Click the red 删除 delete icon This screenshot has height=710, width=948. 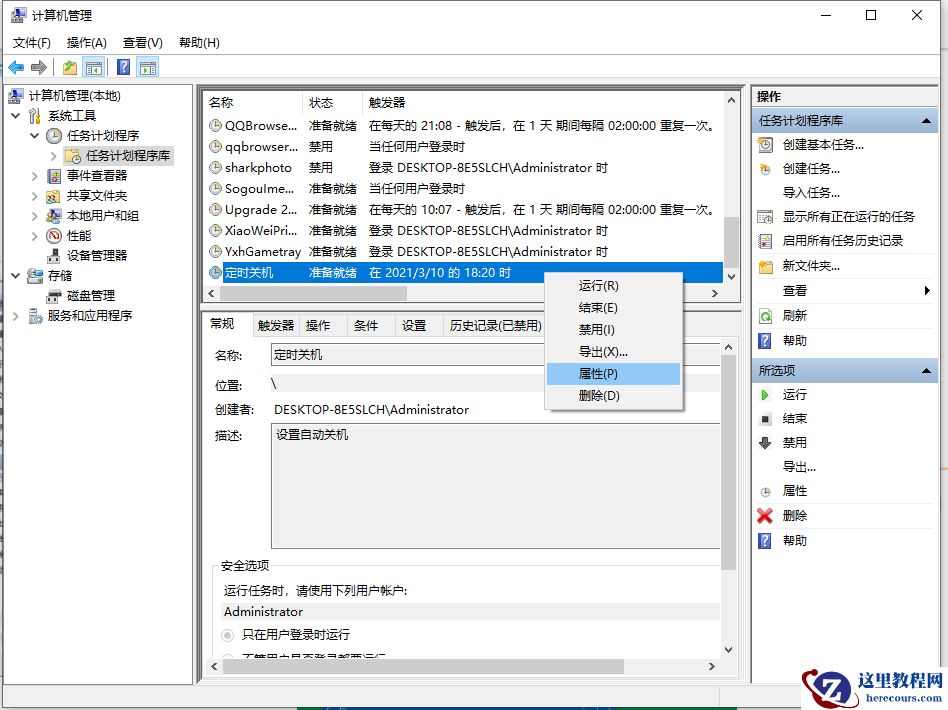point(764,514)
